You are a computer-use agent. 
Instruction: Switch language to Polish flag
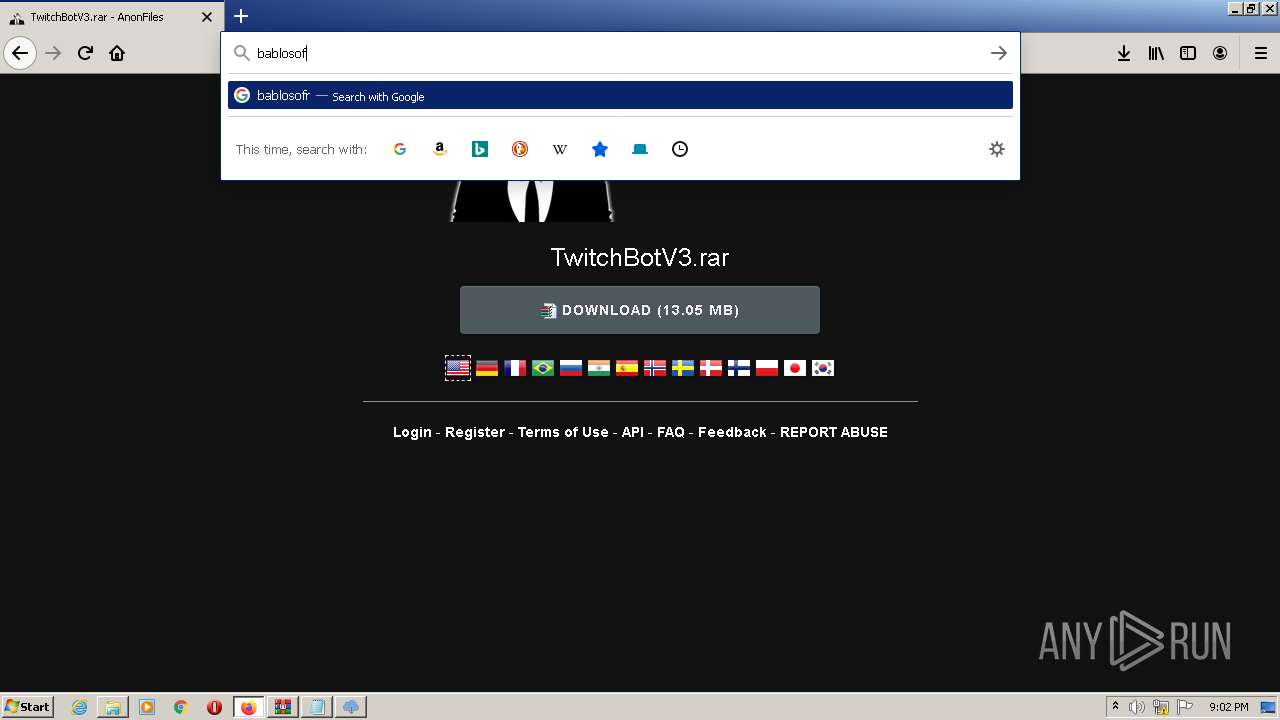[x=767, y=368]
